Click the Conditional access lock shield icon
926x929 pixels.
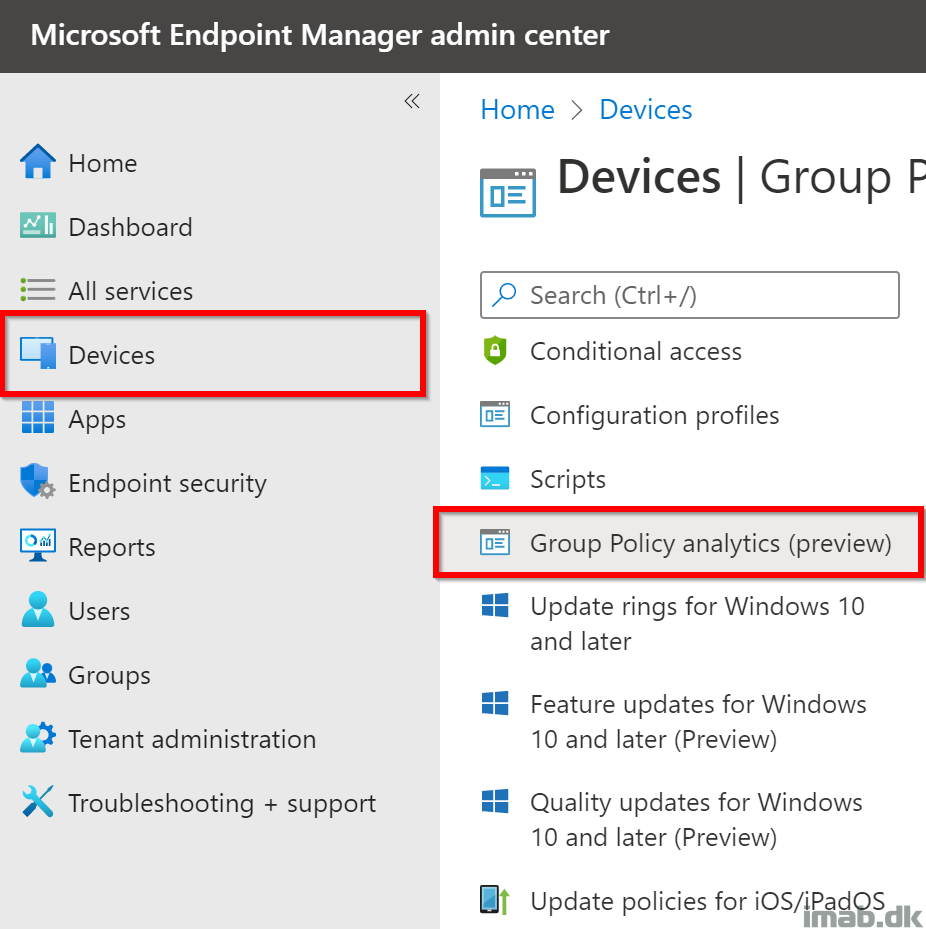(495, 351)
